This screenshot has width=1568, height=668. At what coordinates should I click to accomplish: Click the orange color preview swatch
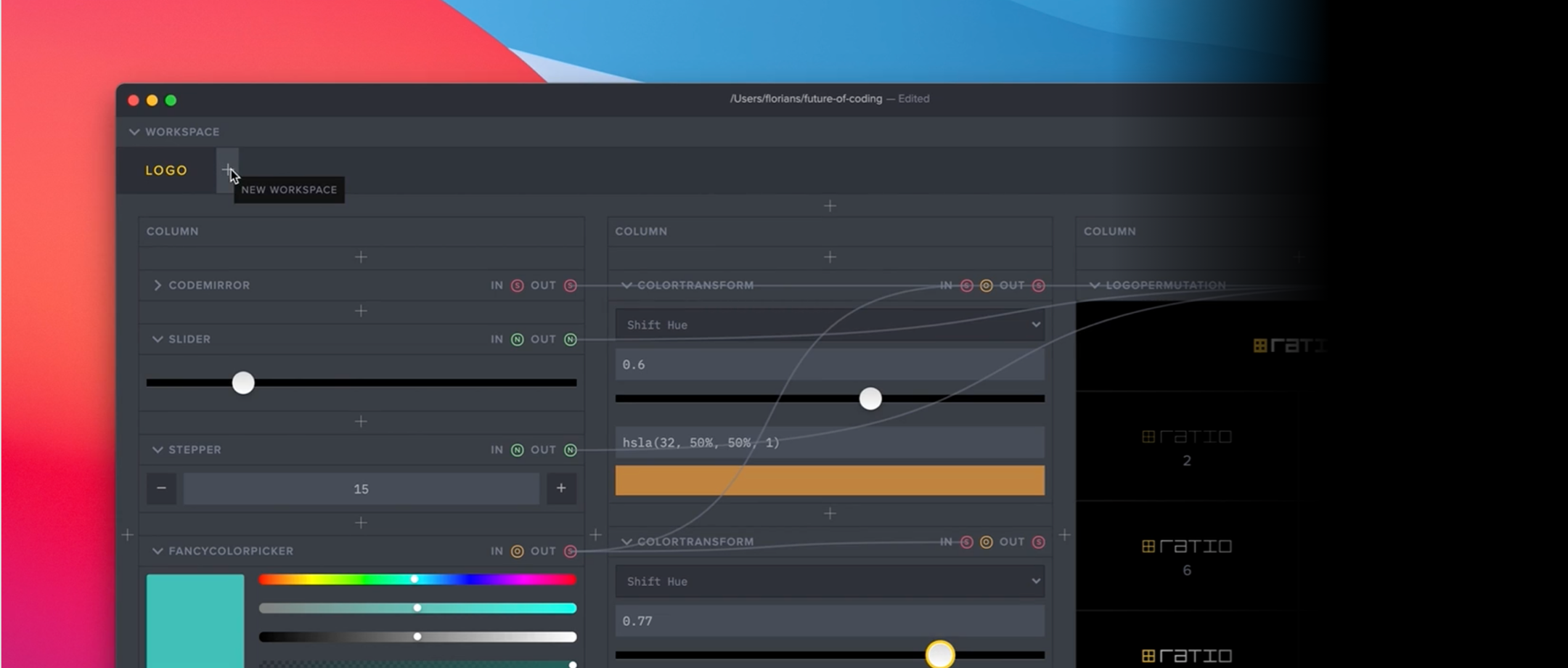click(x=830, y=481)
